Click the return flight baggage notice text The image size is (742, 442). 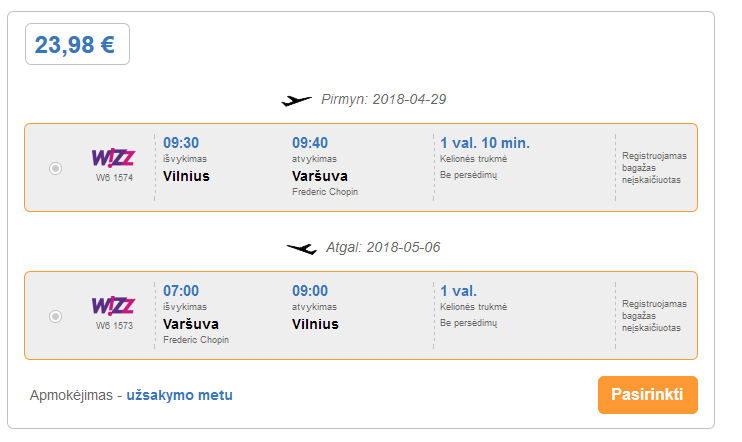[x=654, y=316]
